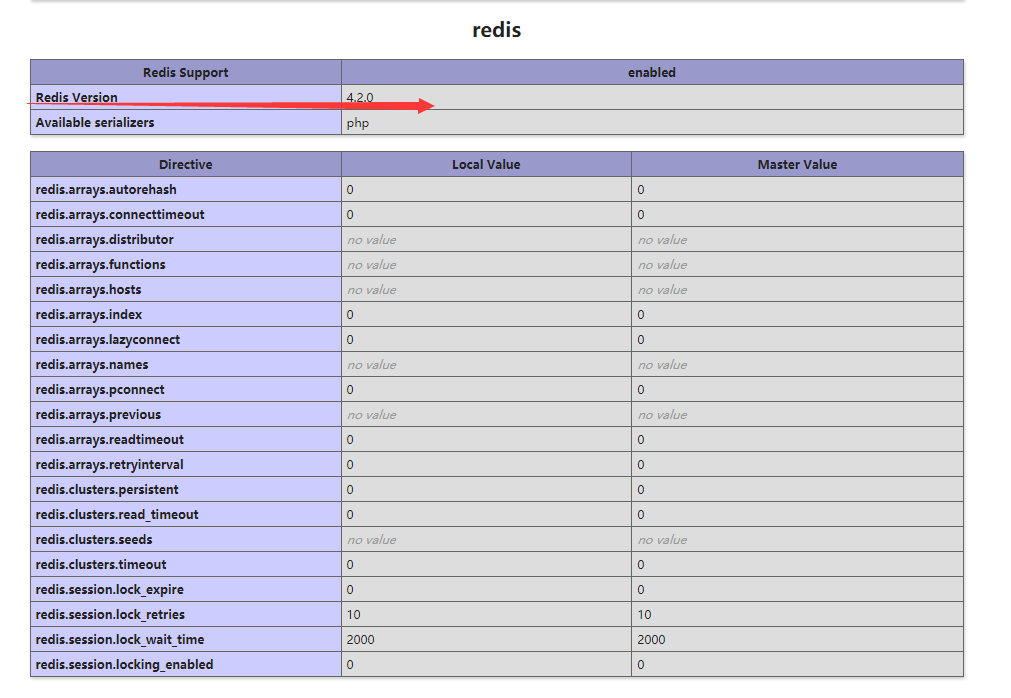The image size is (1011, 698).
Task: Click local value 10 of lock_retries
Action: pyautogui.click(x=353, y=615)
